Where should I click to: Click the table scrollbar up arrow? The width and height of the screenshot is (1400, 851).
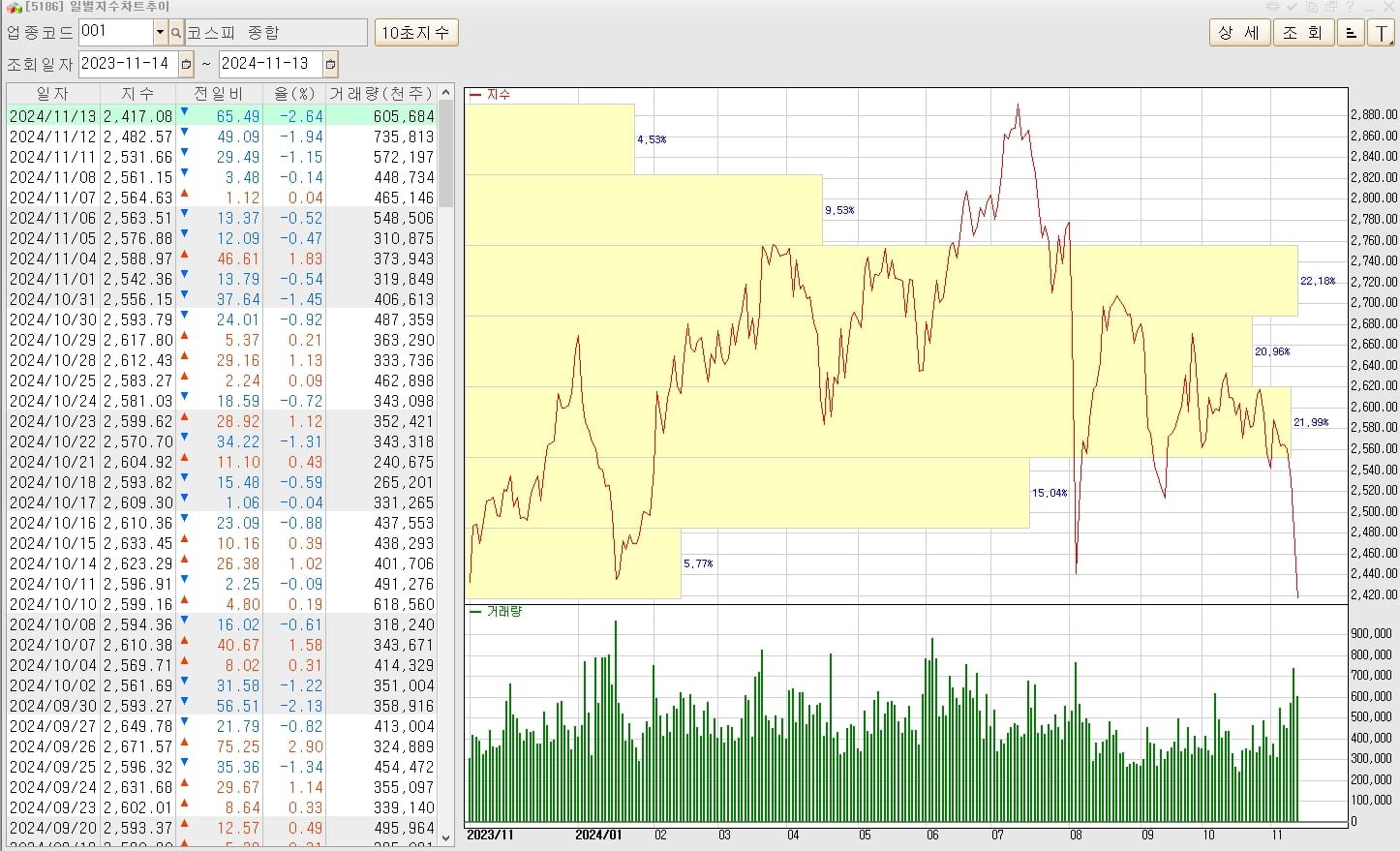coord(446,93)
